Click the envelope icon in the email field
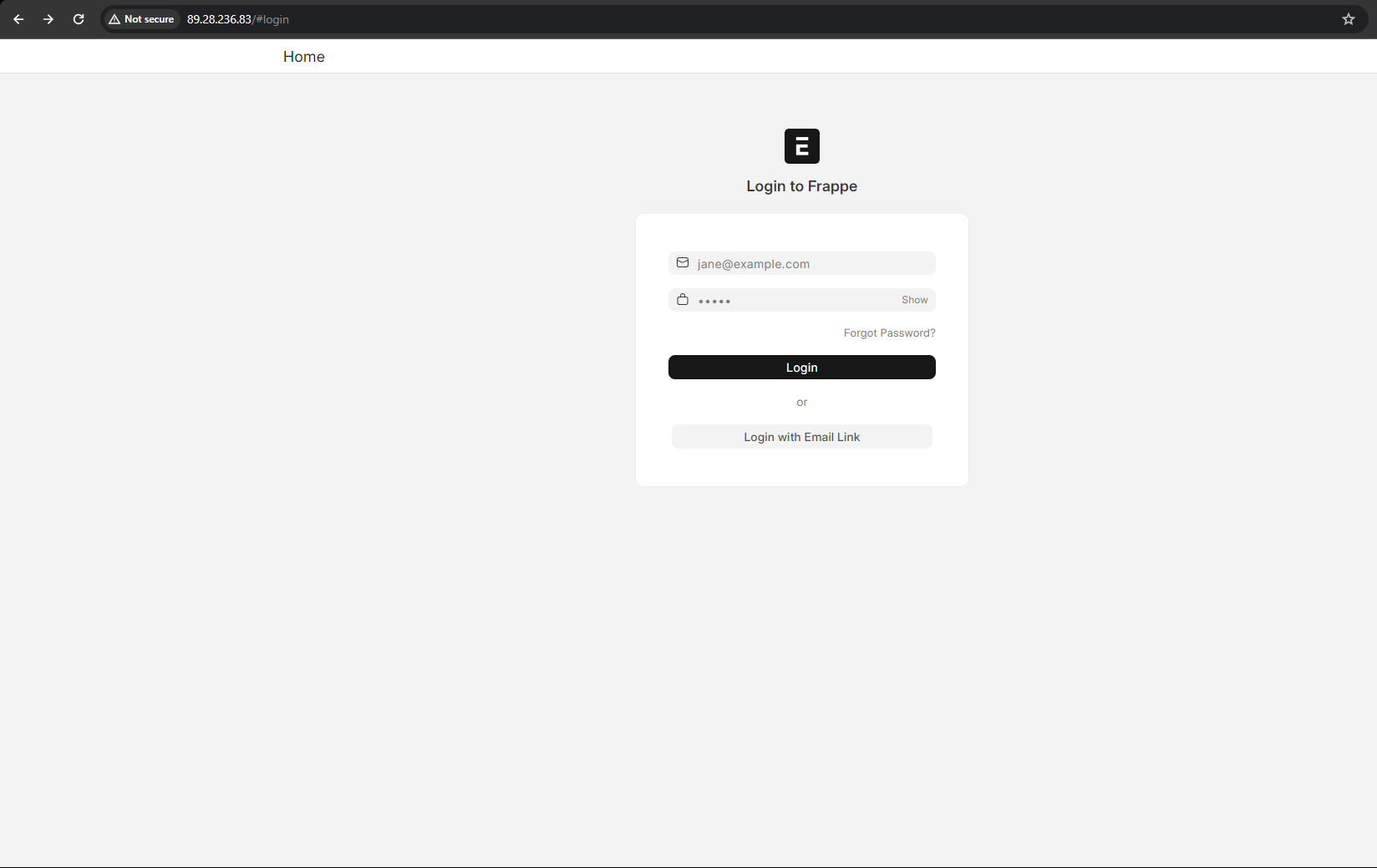Viewport: 1377px width, 868px height. pyautogui.click(x=683, y=263)
